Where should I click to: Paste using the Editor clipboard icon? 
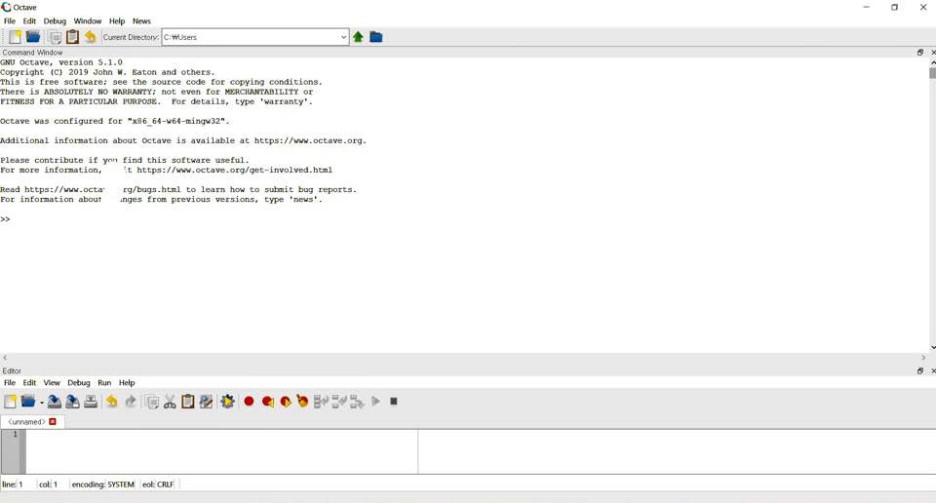(187, 402)
